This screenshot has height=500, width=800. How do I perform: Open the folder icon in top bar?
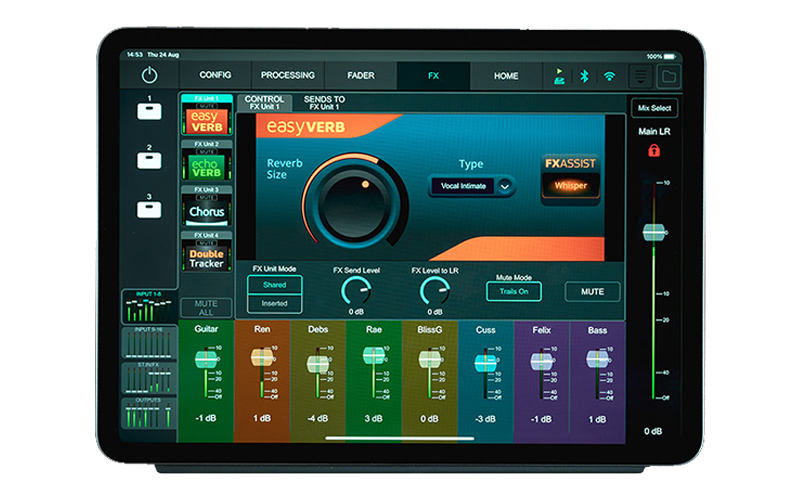click(668, 77)
